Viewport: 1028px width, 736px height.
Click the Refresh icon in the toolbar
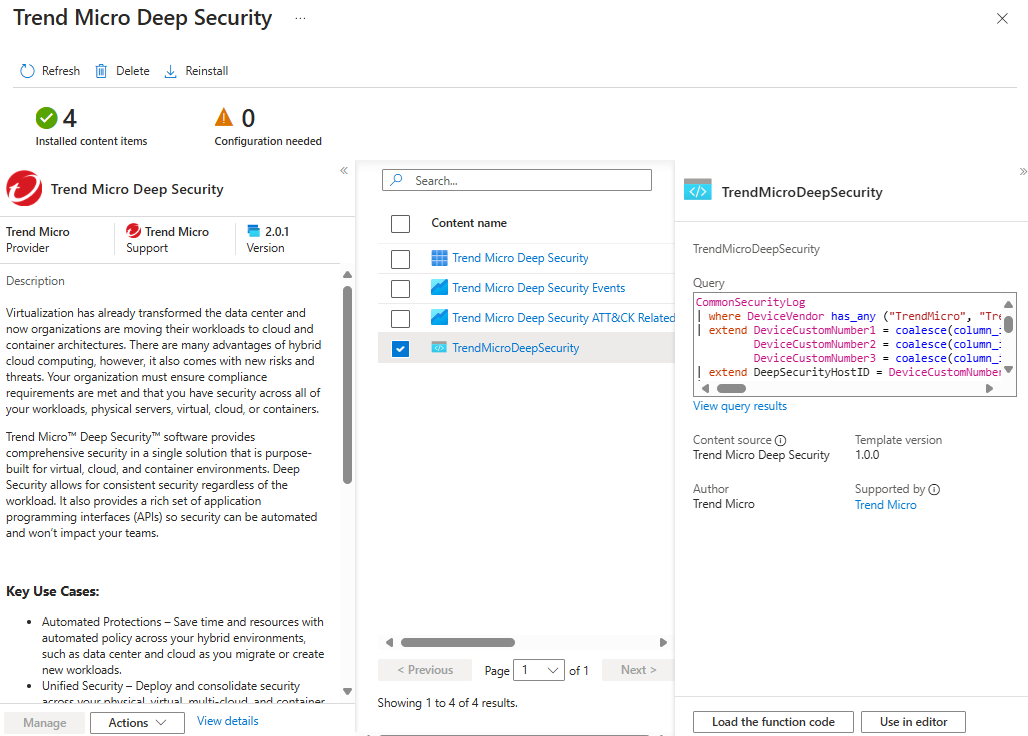coord(28,71)
